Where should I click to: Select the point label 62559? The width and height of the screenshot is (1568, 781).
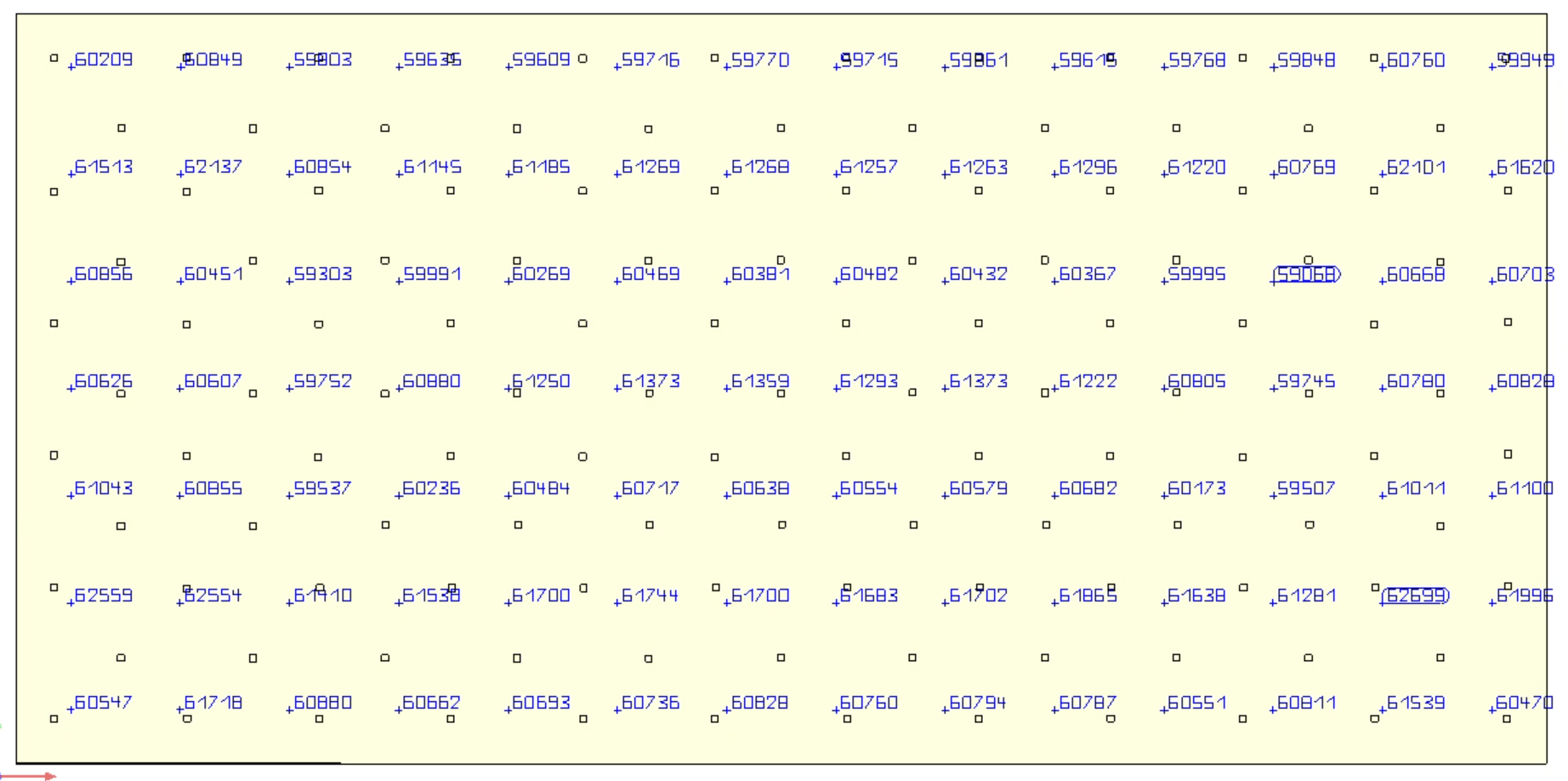104,596
